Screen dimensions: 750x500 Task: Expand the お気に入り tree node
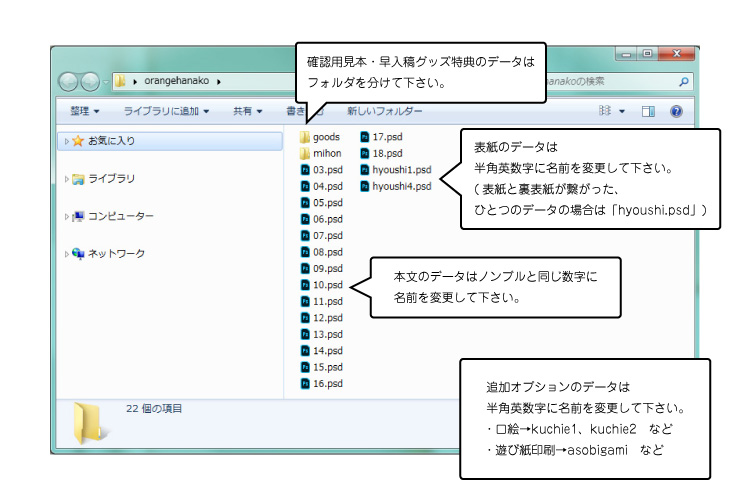[x=67, y=142]
